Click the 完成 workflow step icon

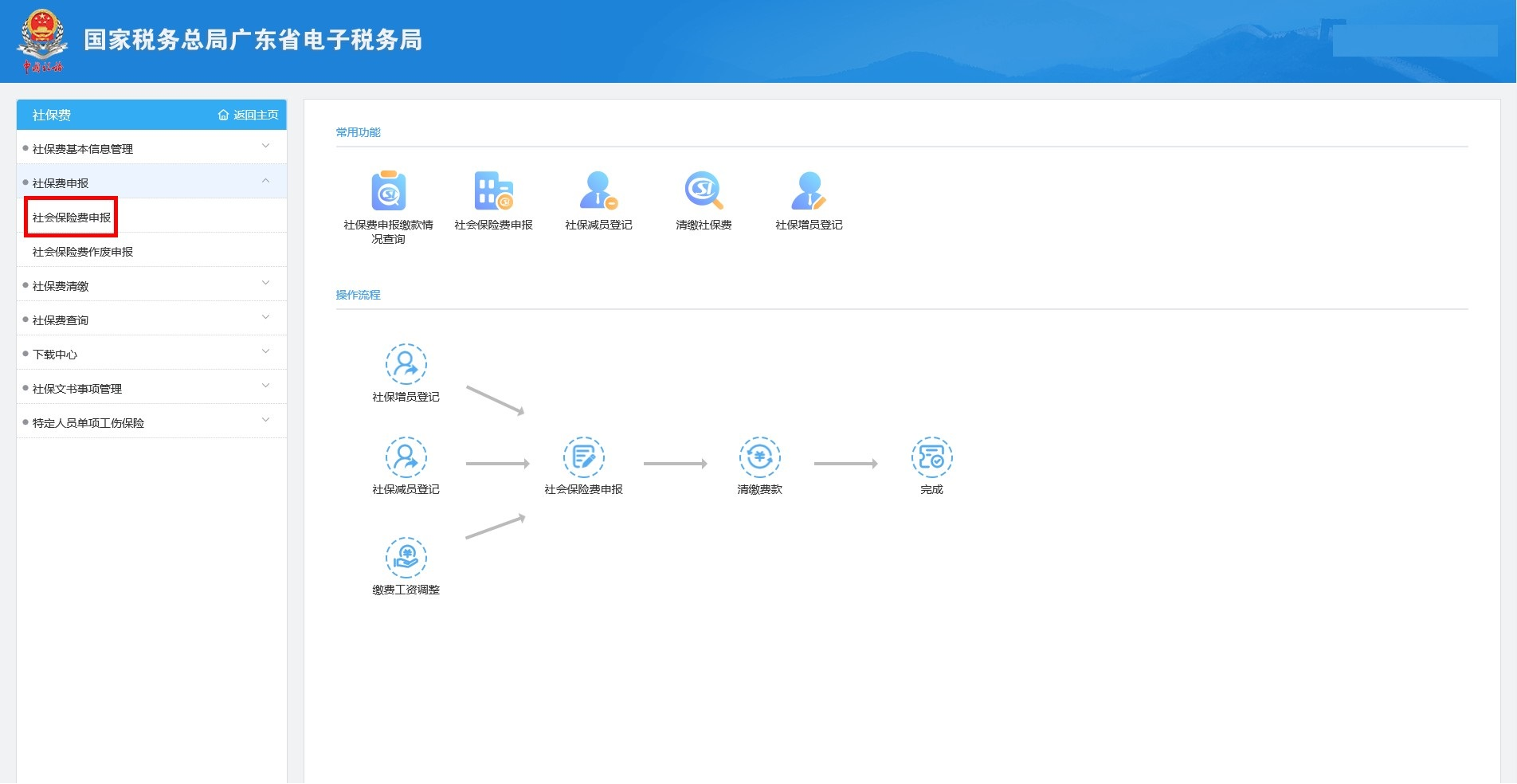coord(931,457)
